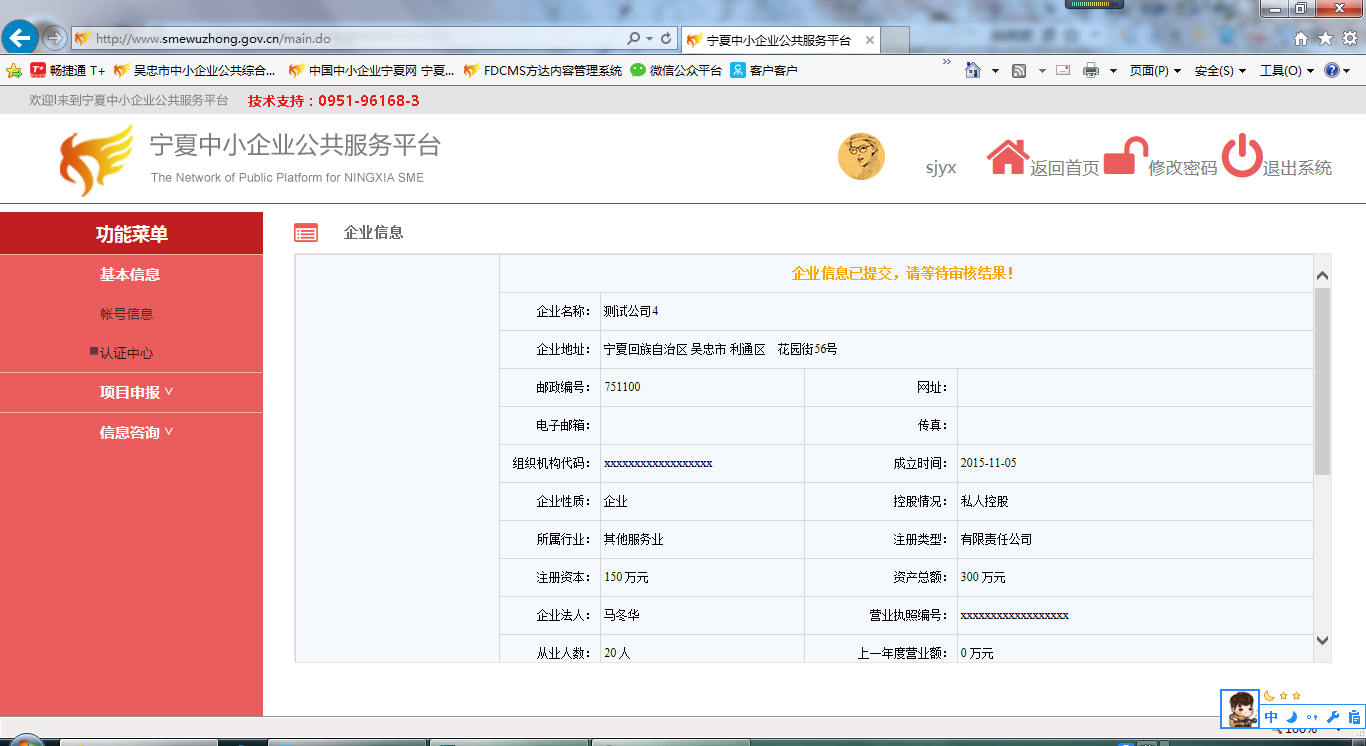Viewport: 1366px width, 746px height.
Task: Expand the 信息咨询 menu section
Action: coord(136,433)
